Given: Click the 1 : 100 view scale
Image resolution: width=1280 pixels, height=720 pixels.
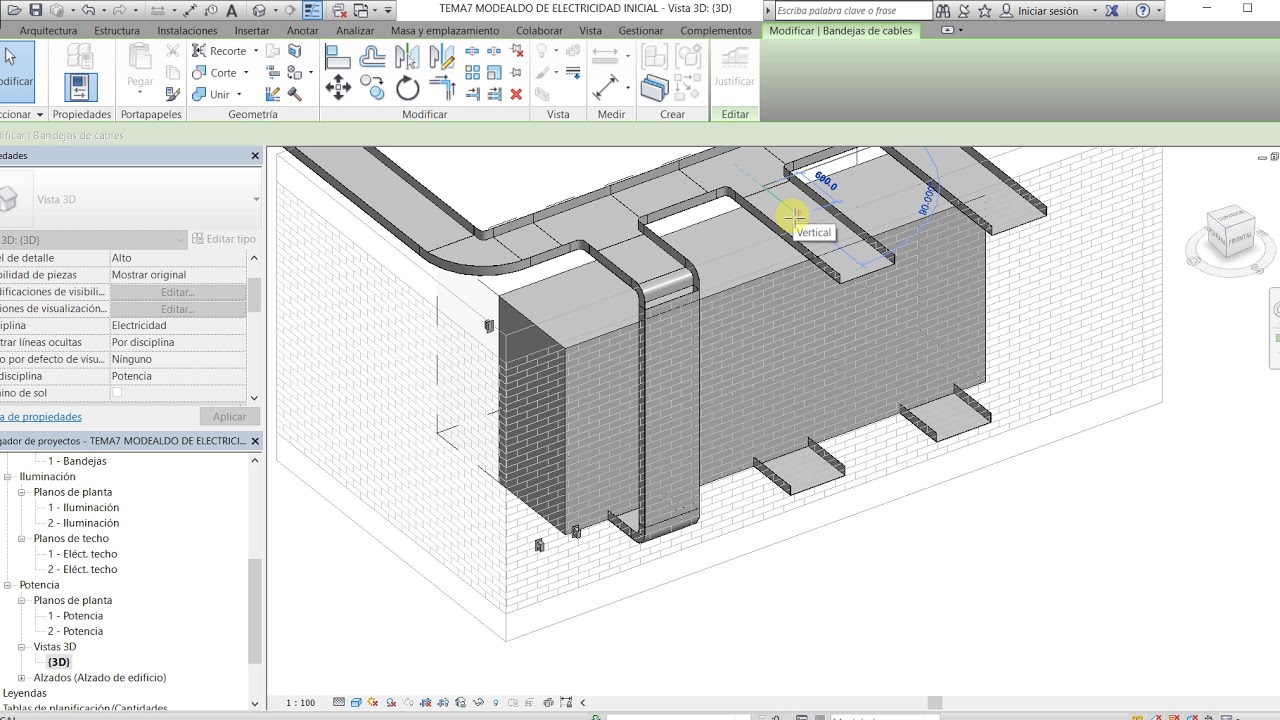Looking at the screenshot, I should coord(300,703).
